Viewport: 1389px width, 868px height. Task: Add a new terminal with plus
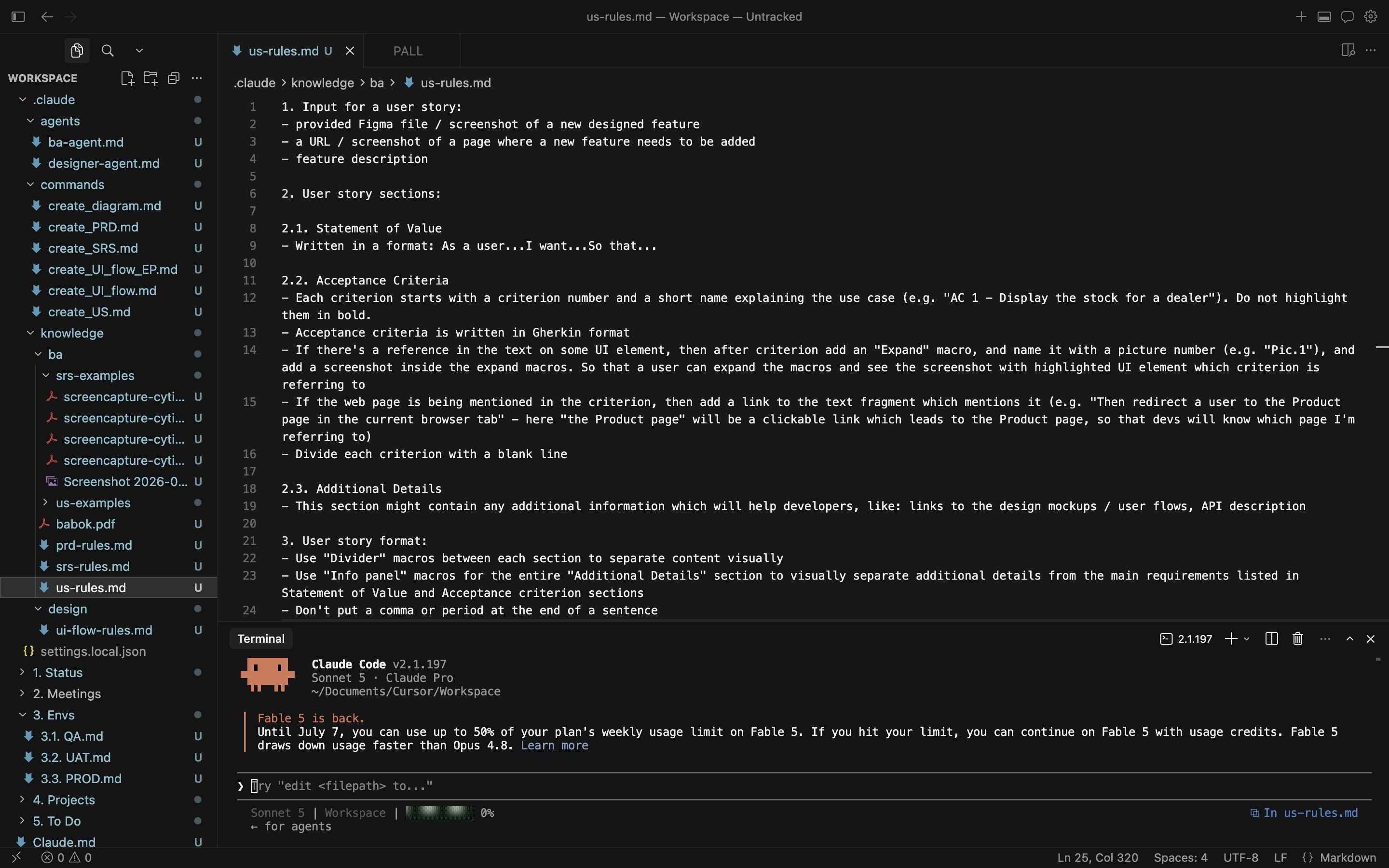click(x=1231, y=639)
